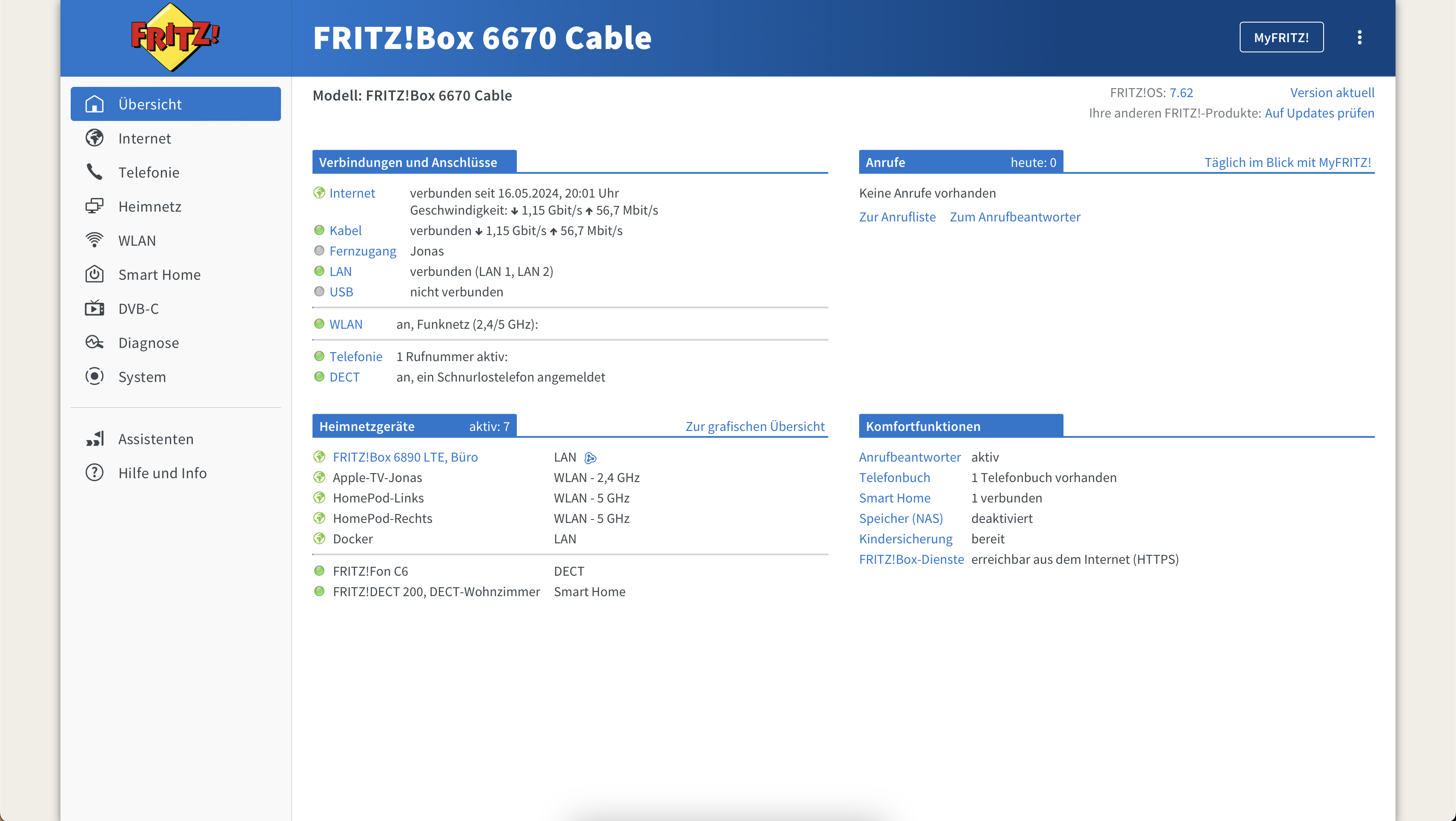The width and height of the screenshot is (1456, 821).
Task: Click the Kabel connection link
Action: [x=345, y=230]
